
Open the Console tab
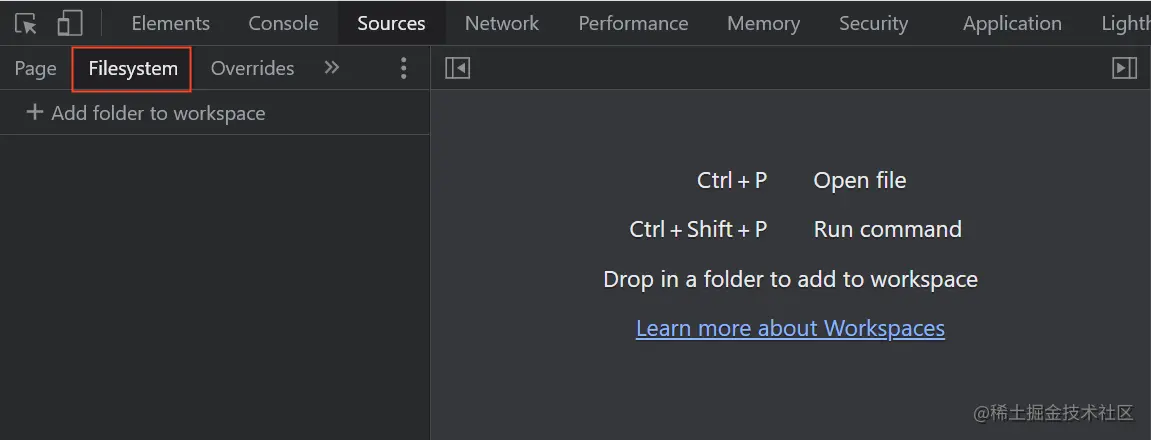click(283, 23)
